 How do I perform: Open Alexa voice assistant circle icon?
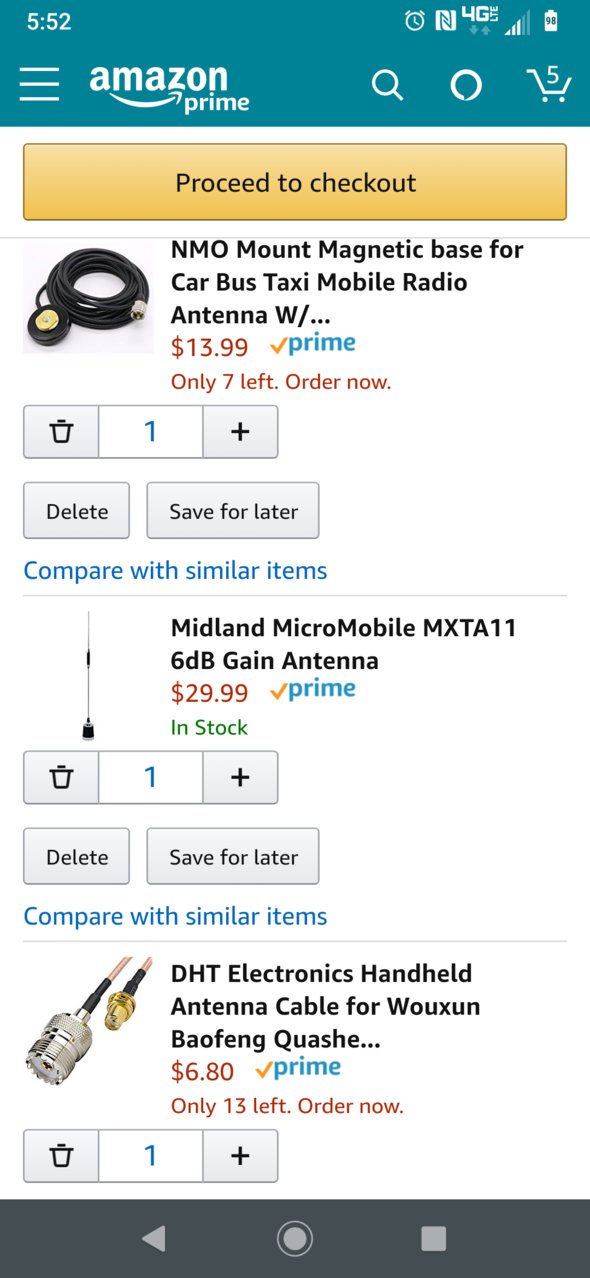[466, 86]
